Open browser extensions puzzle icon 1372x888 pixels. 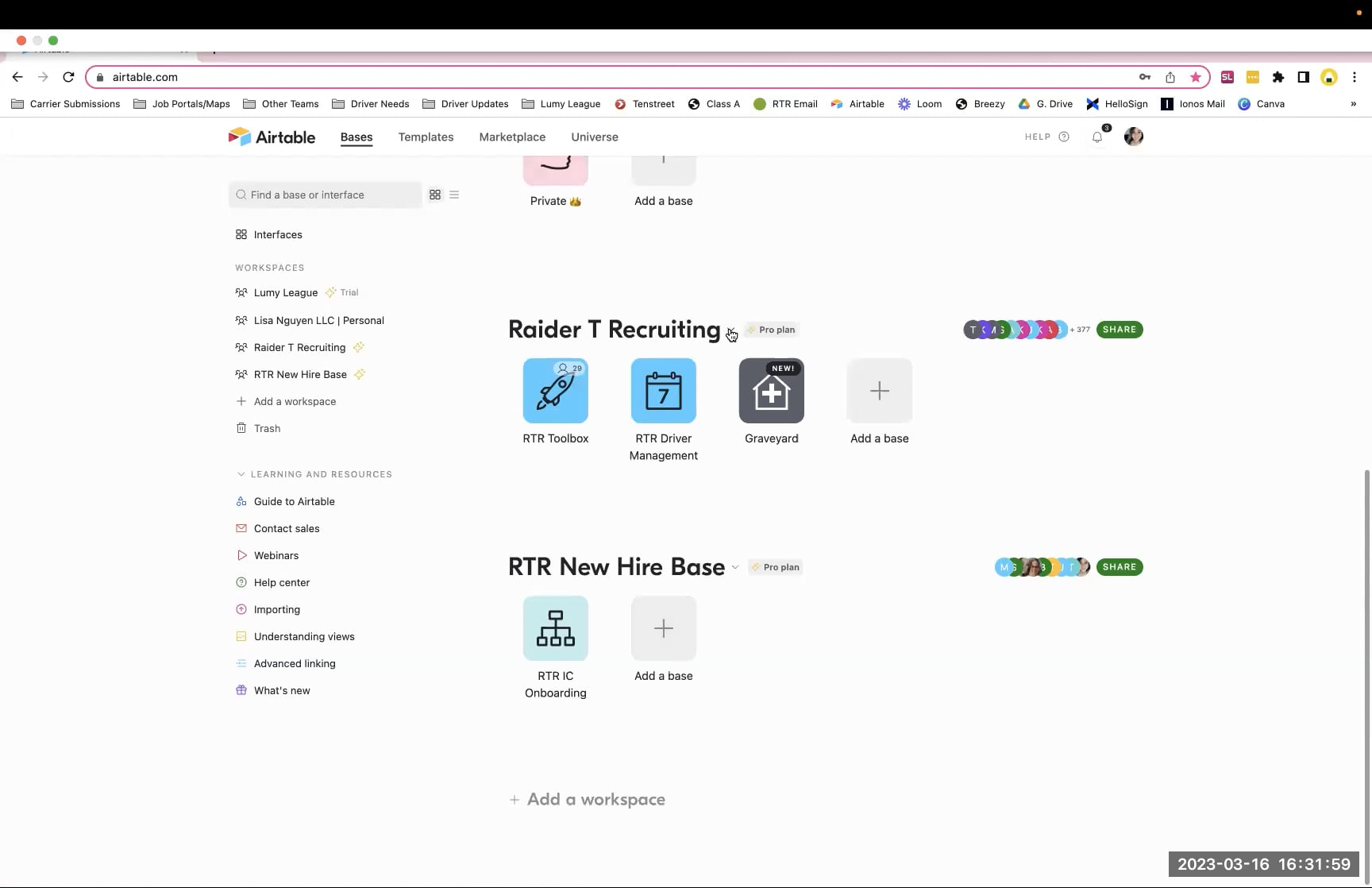click(x=1278, y=77)
